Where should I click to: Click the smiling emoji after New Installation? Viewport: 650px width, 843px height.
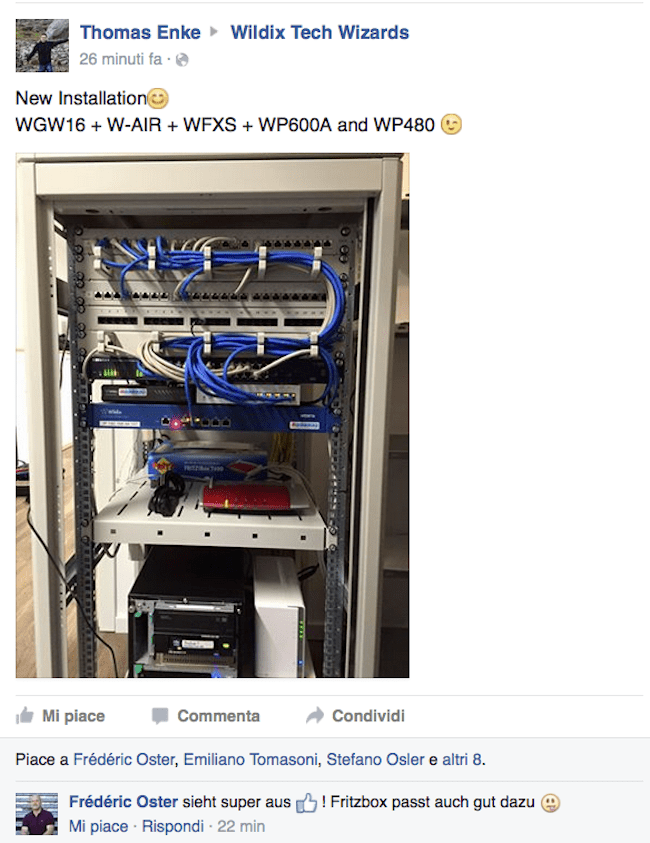(x=158, y=98)
